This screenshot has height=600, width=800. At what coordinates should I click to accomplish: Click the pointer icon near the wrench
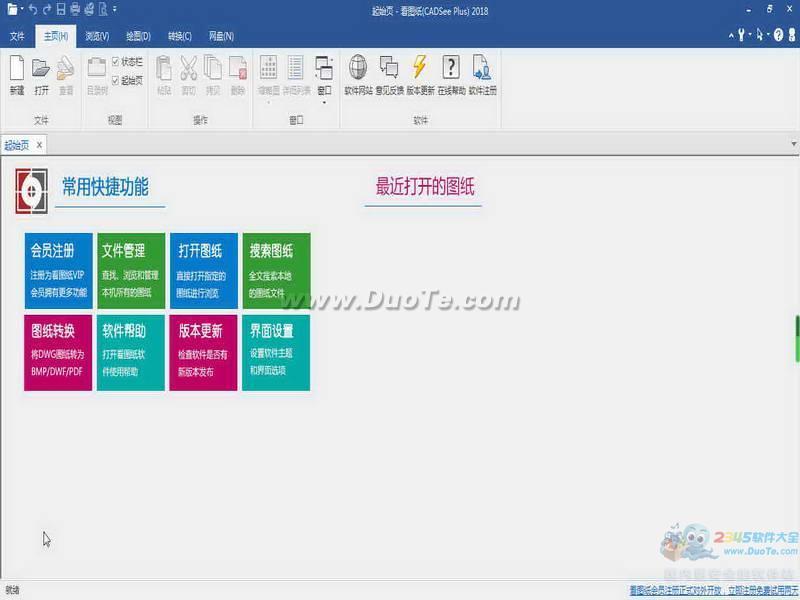pyautogui.click(x=760, y=35)
